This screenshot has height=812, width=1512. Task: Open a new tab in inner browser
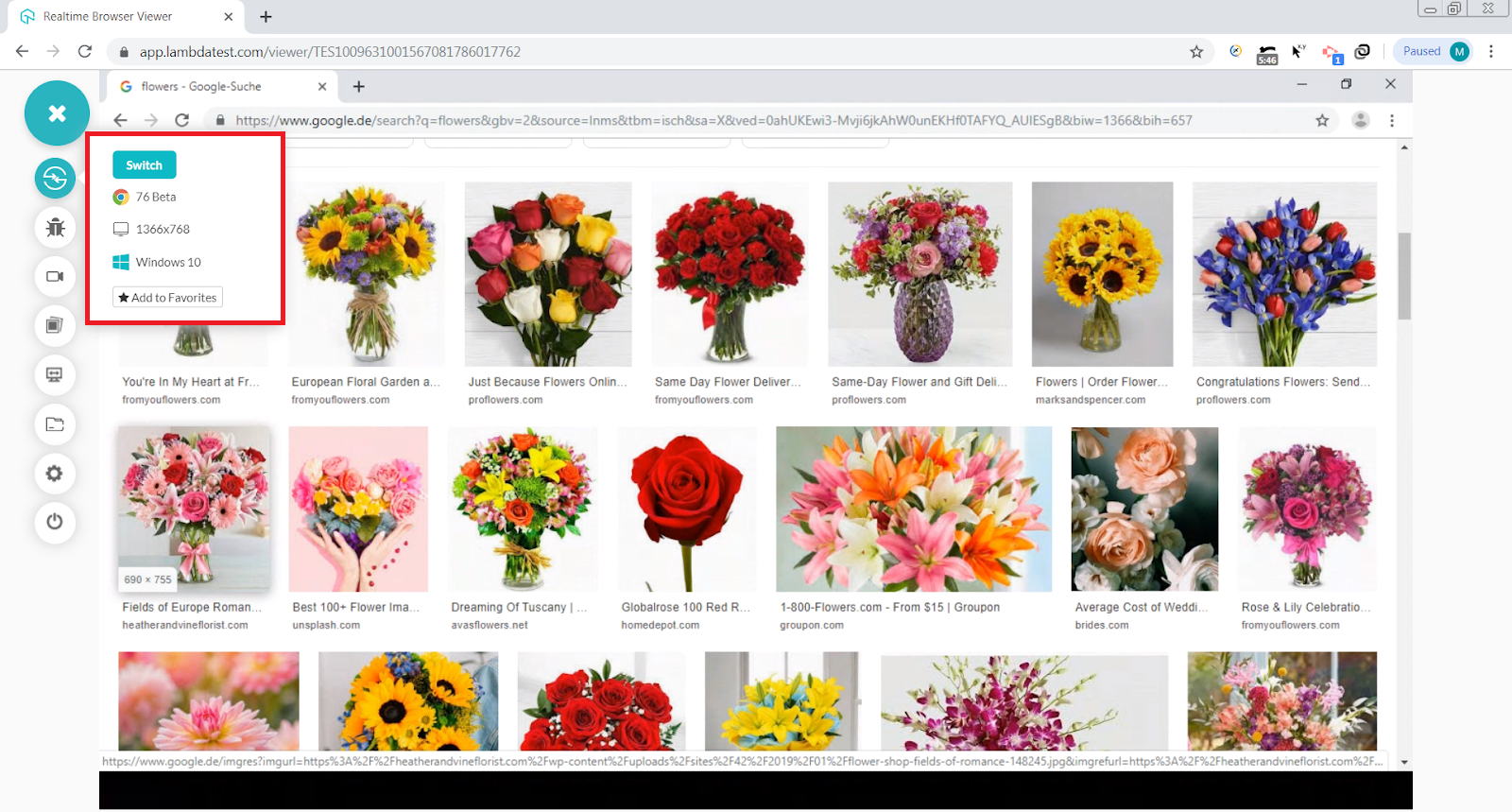[359, 87]
